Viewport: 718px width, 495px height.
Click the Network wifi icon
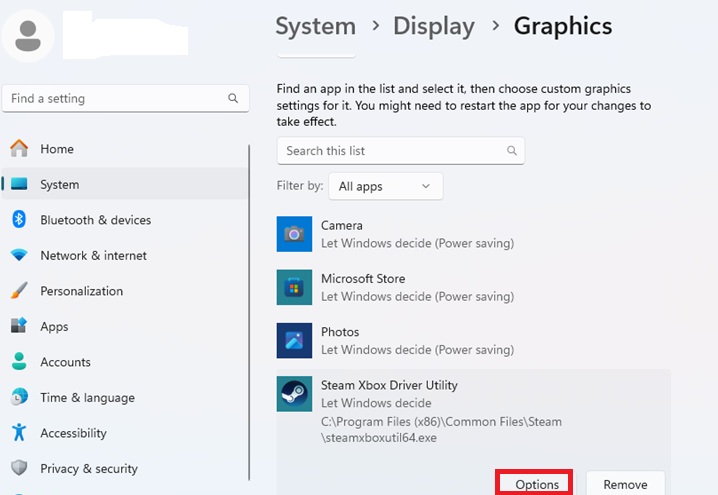coord(19,255)
